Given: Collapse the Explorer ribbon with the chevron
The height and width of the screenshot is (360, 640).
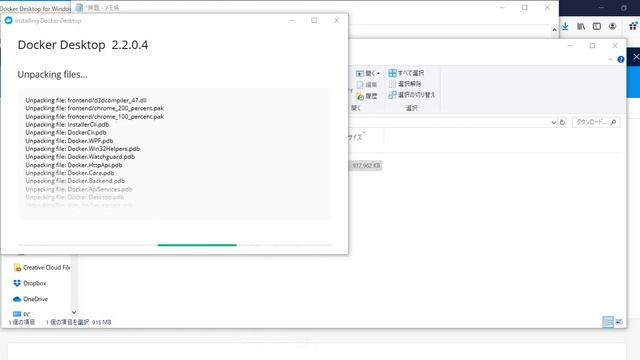Looking at the screenshot, I should [610, 60].
